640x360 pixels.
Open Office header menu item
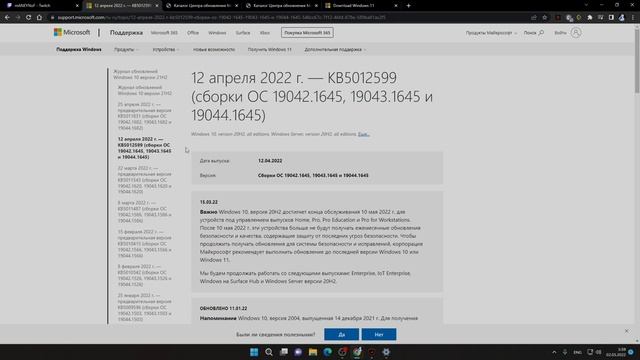[193, 33]
